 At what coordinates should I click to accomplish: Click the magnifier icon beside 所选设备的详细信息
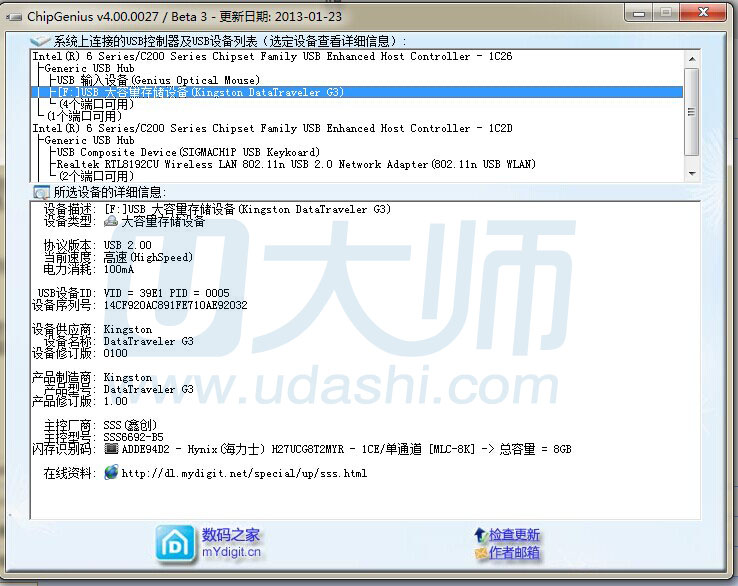point(41,192)
